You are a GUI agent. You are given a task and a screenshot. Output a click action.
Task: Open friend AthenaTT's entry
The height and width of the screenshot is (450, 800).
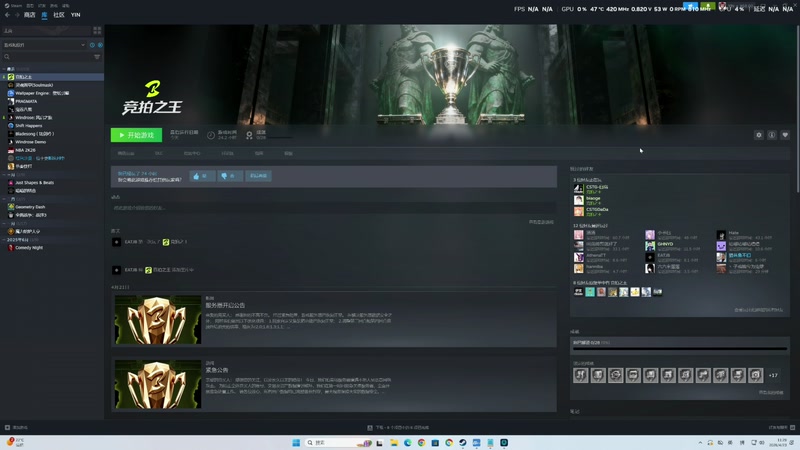point(602,257)
